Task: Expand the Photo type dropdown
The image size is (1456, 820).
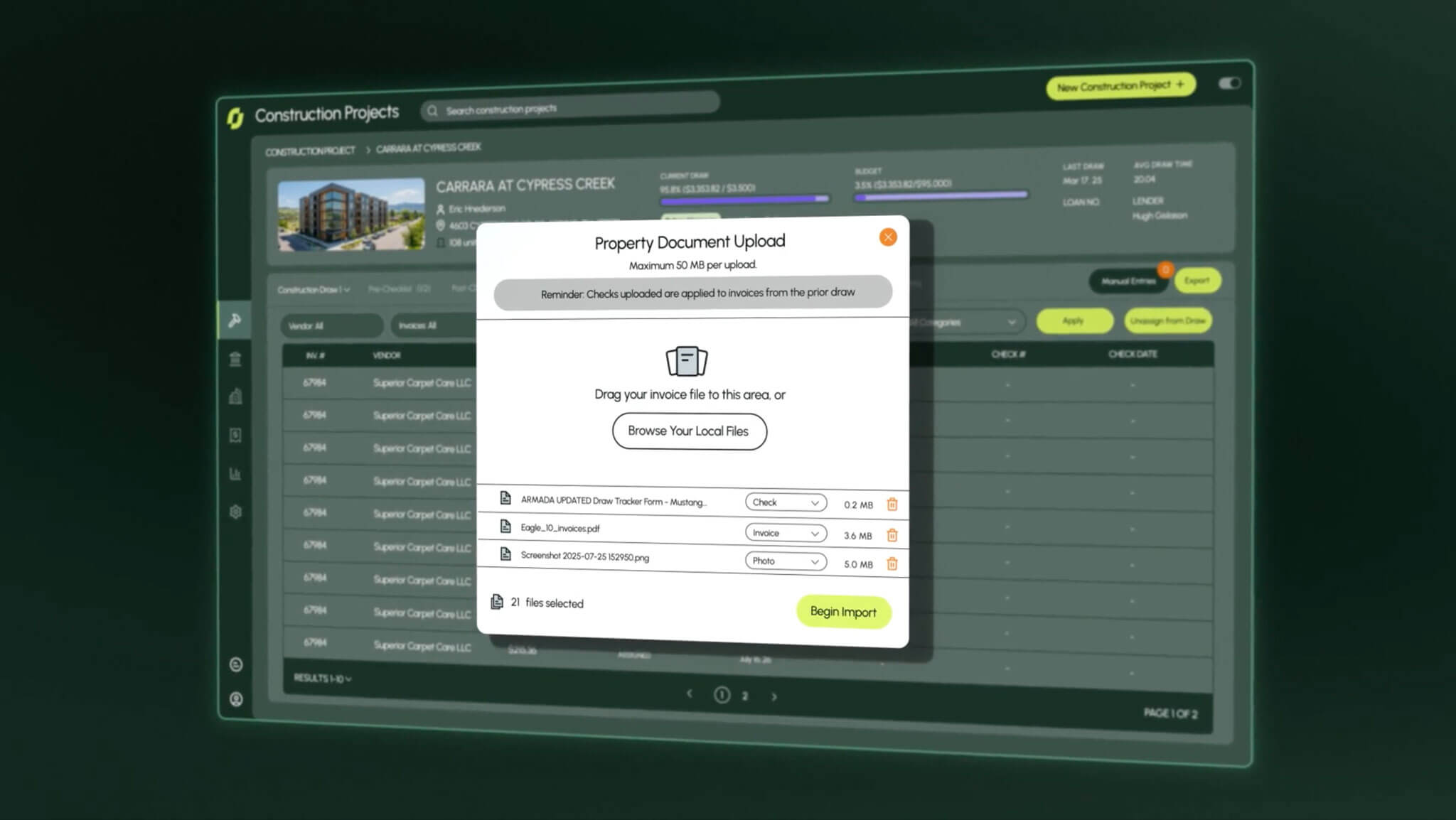Action: pos(785,561)
